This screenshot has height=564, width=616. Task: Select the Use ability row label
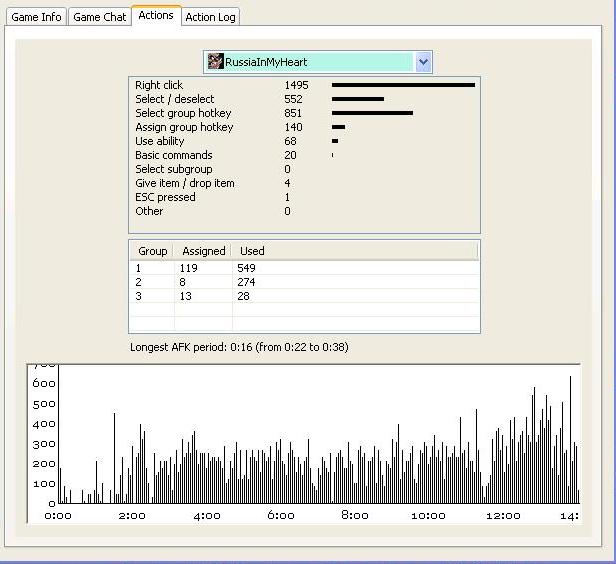click(160, 141)
